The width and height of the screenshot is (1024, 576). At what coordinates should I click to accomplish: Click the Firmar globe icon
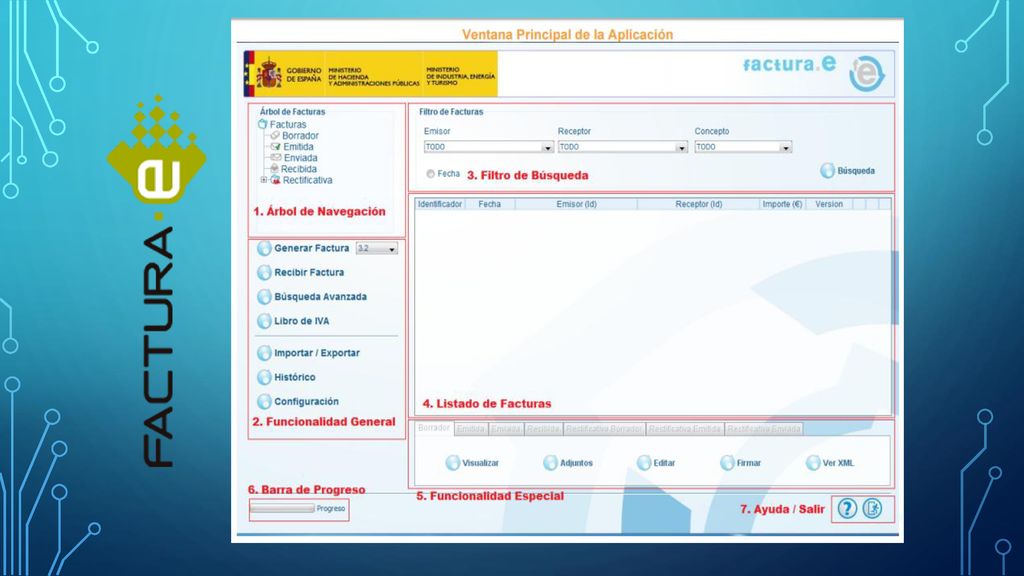tap(727, 462)
